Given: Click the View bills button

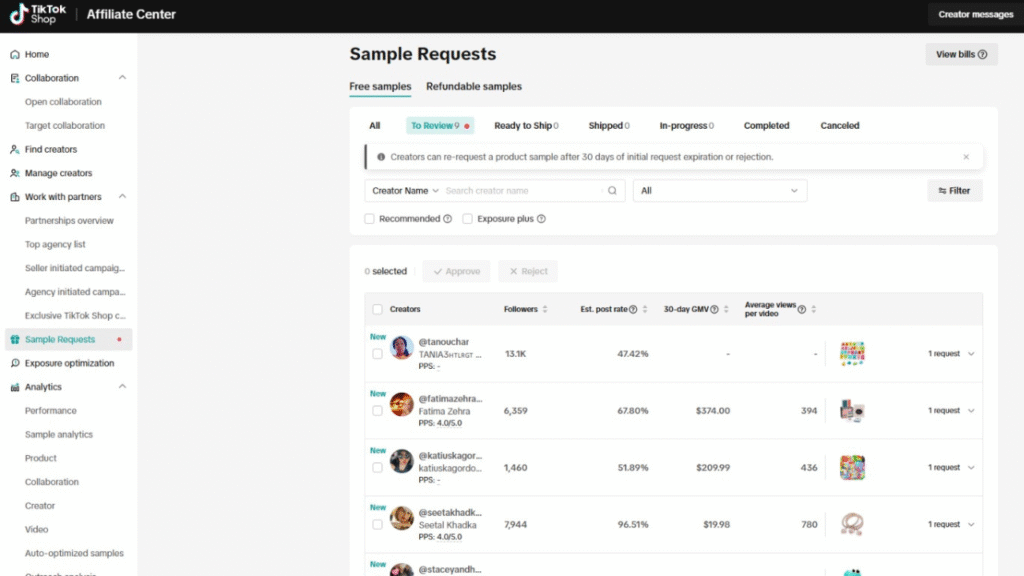Looking at the screenshot, I should [x=961, y=55].
